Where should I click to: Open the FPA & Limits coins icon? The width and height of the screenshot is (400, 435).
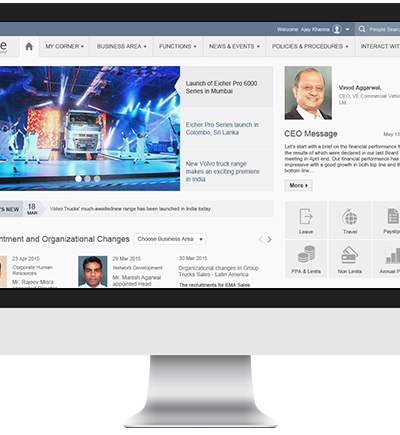point(306,254)
